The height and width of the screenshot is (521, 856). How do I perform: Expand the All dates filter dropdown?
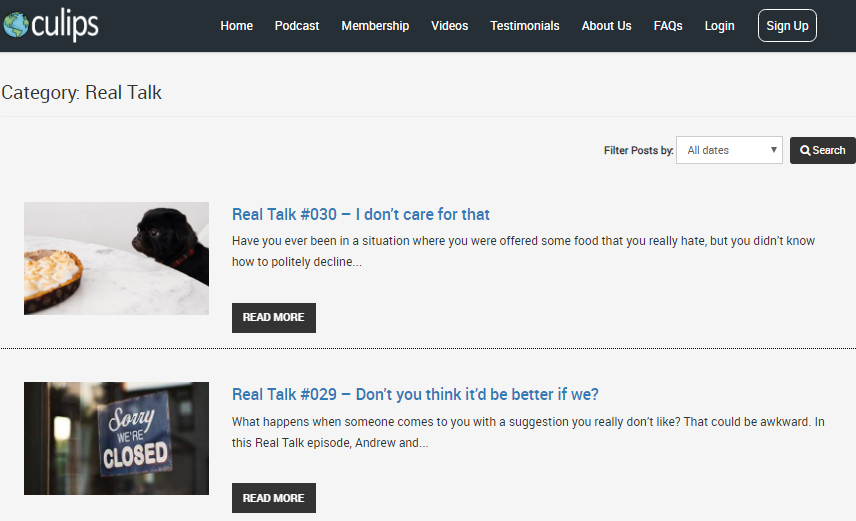click(729, 150)
